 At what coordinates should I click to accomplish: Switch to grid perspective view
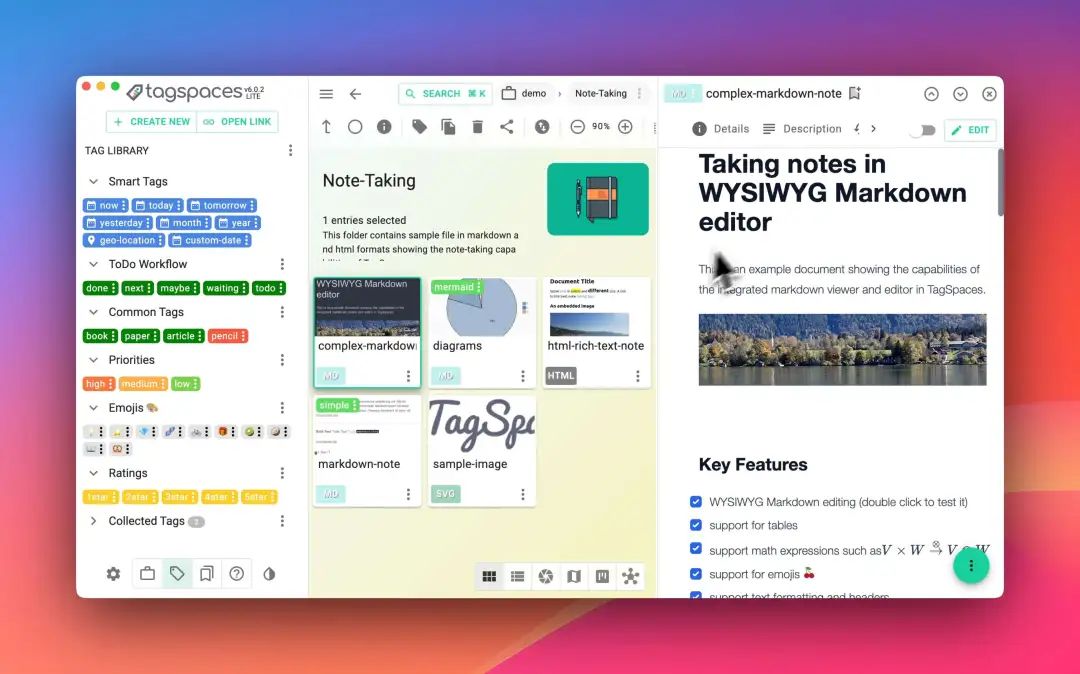489,576
